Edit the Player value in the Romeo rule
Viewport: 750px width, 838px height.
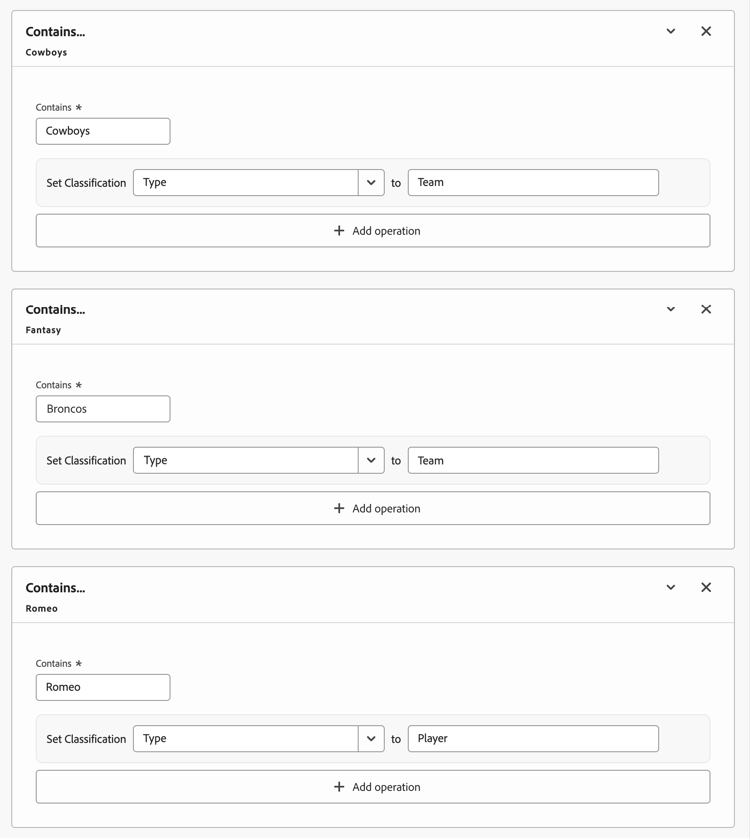pos(533,739)
